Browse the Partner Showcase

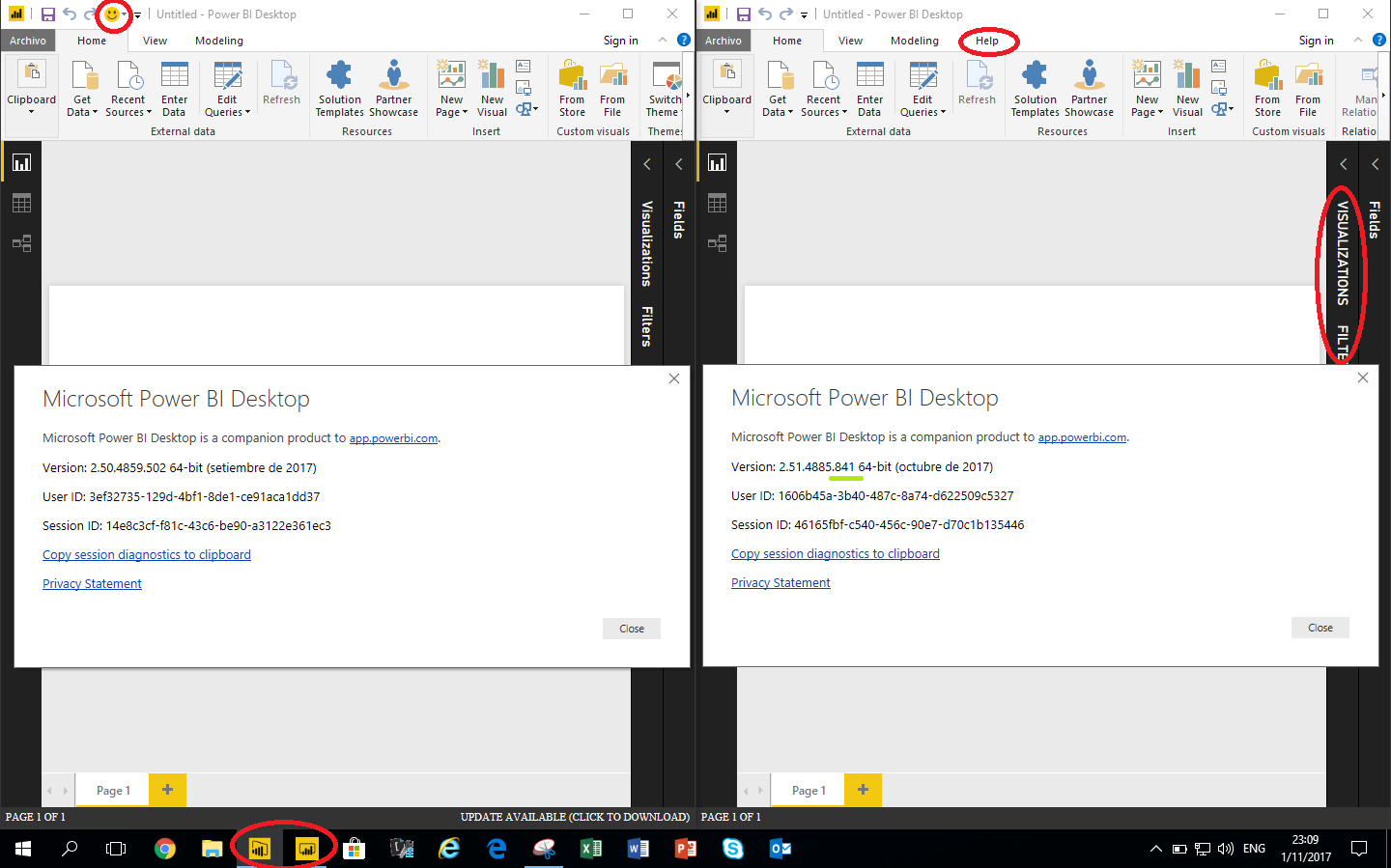pos(393,87)
